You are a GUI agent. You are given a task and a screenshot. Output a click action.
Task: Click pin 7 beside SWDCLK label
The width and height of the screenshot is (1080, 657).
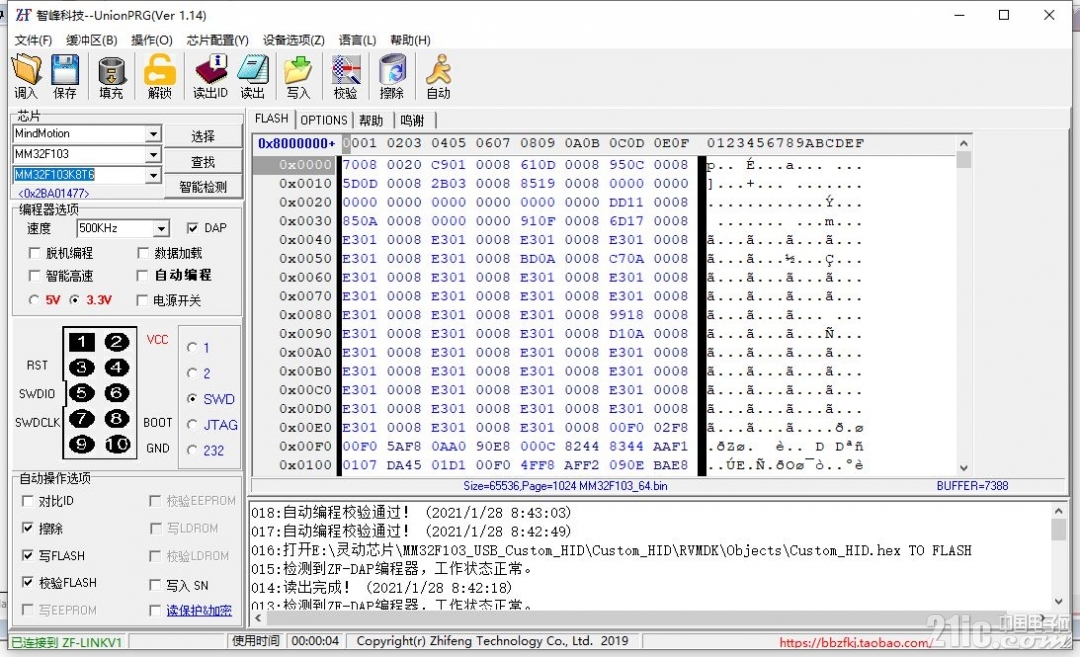[x=81, y=418]
